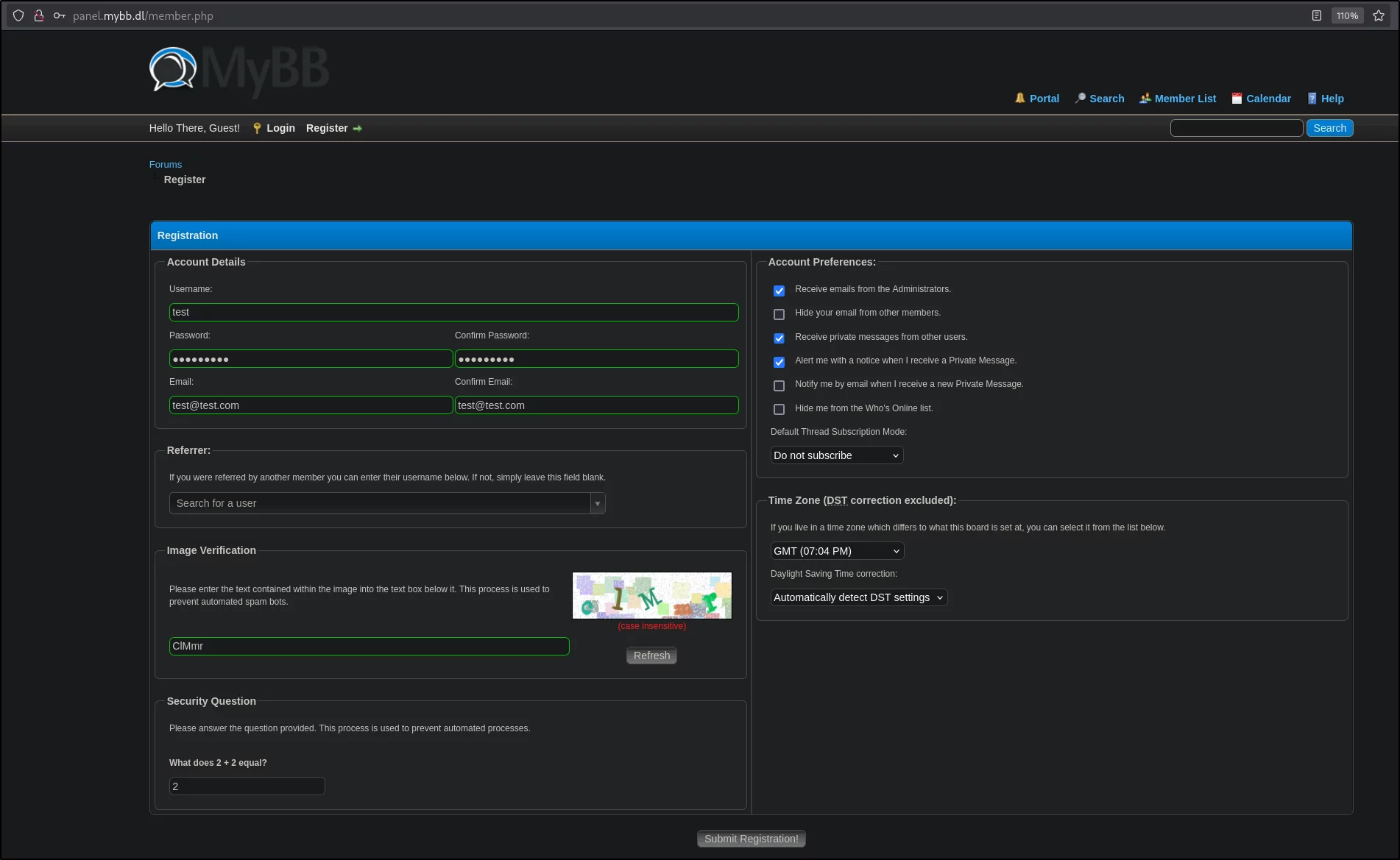Open the Search menu item

pos(1107,99)
